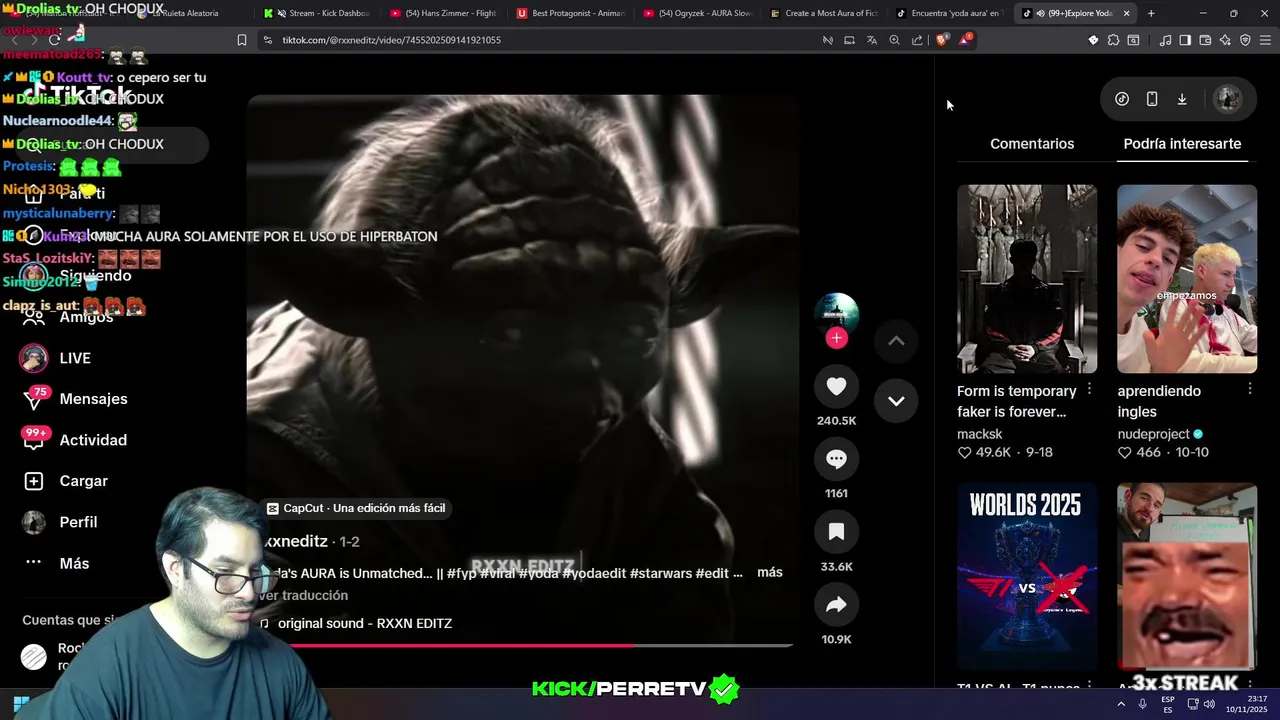
Task: Open the WORLDS 2025 video thumbnail
Action: (1027, 576)
